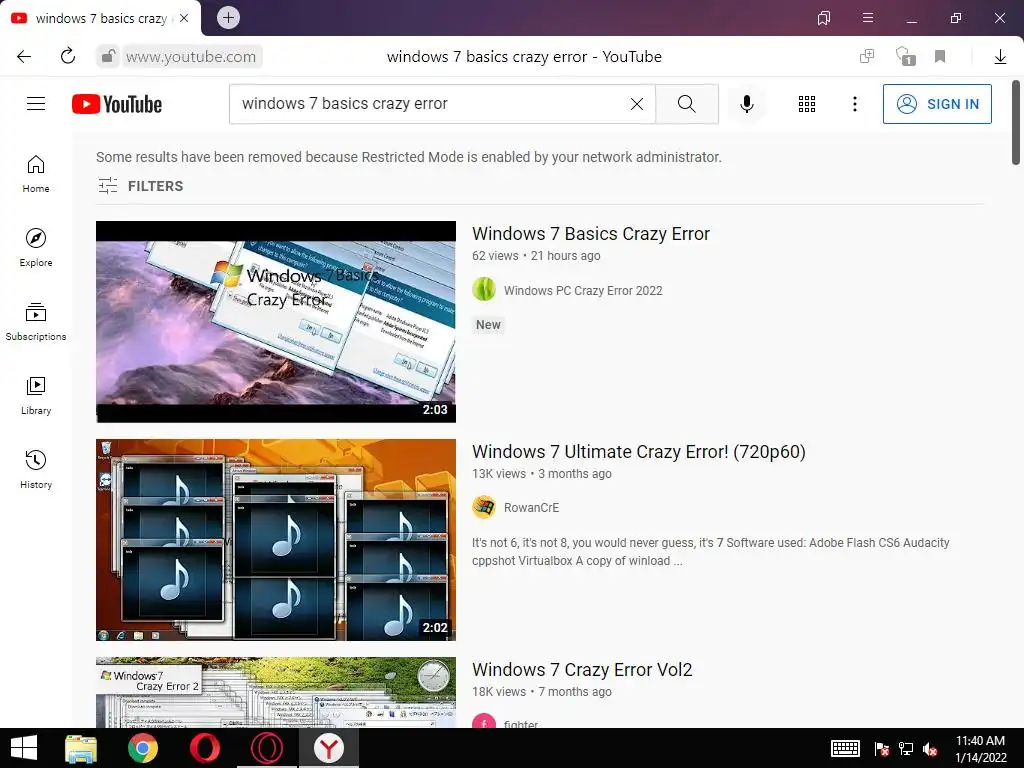Open the YouTube hamburger guide menu
The width and height of the screenshot is (1024, 768).
[x=36, y=104]
